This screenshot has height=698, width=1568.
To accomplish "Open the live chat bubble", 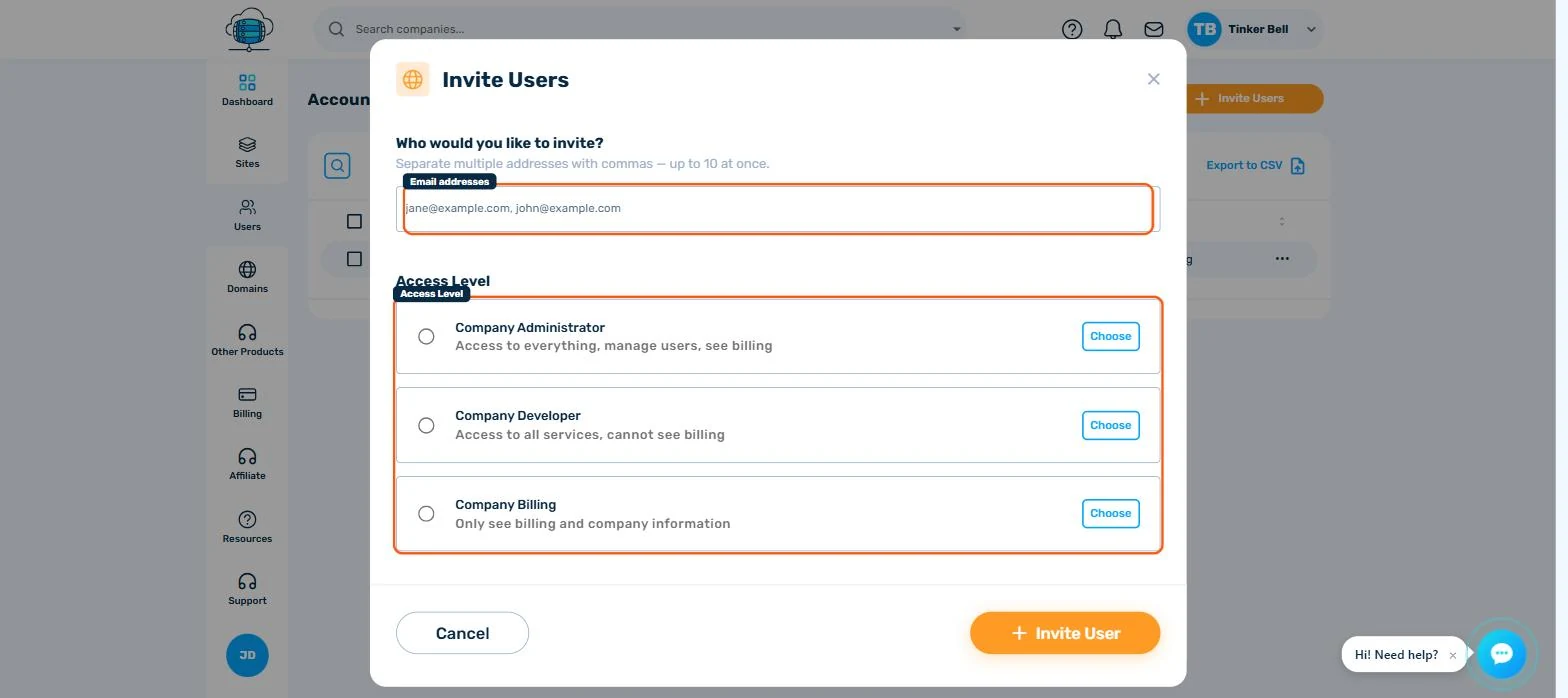I will pos(1501,654).
